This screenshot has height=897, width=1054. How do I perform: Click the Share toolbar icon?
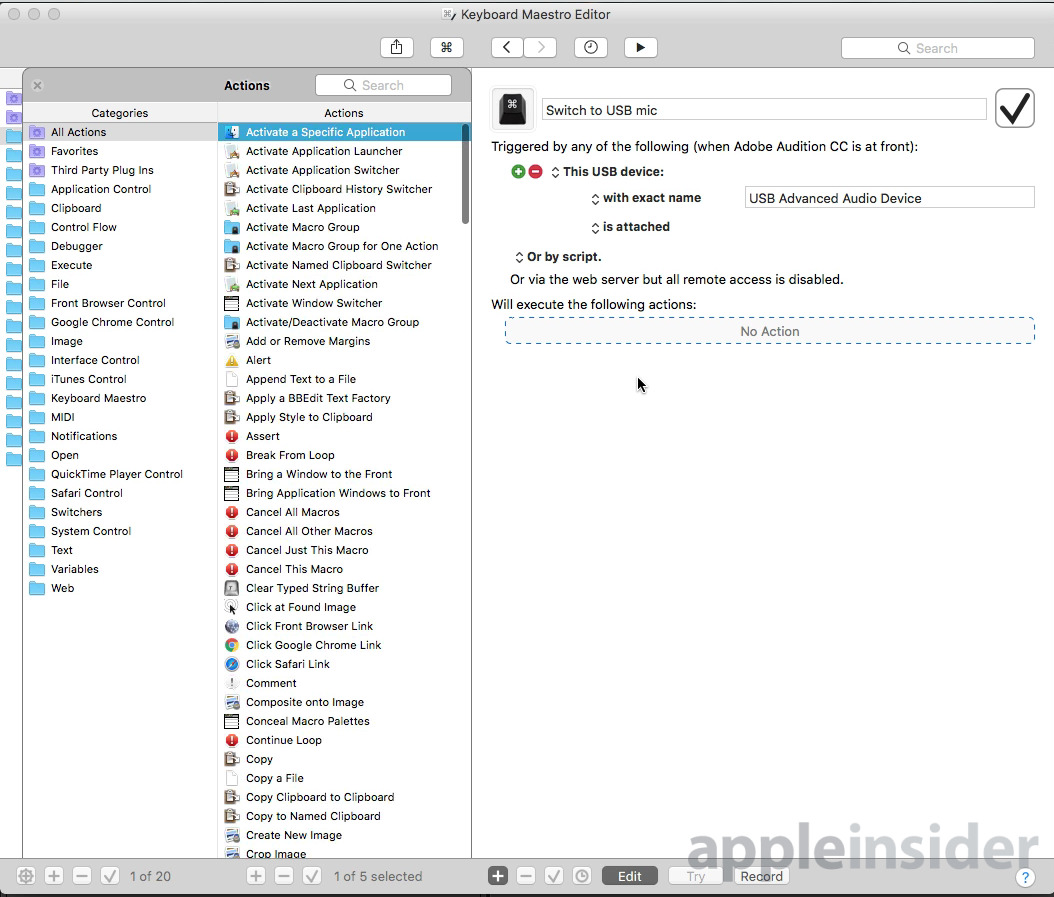(x=397, y=47)
